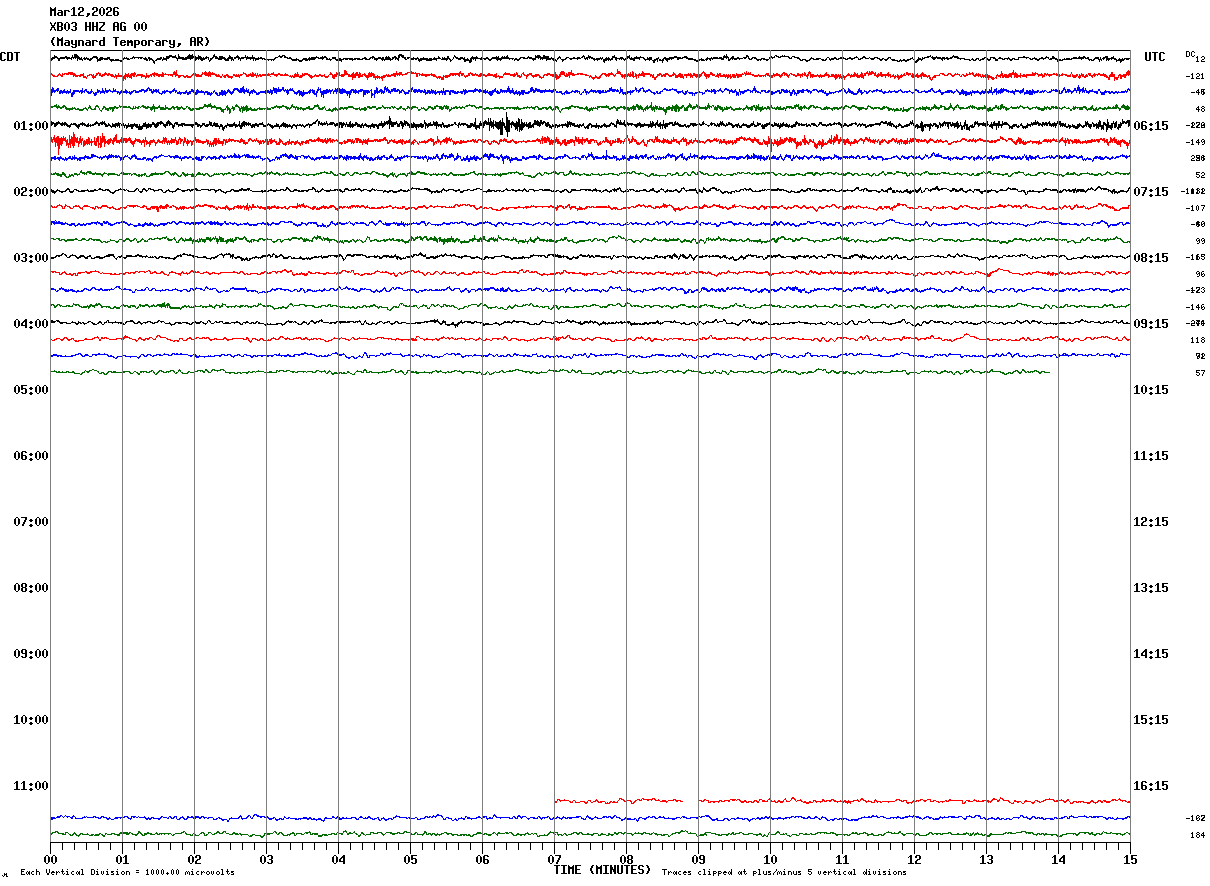The height and width of the screenshot is (886, 1210).
Task: Click the TIME (MINUTES) axis title
Action: pyautogui.click(x=602, y=870)
